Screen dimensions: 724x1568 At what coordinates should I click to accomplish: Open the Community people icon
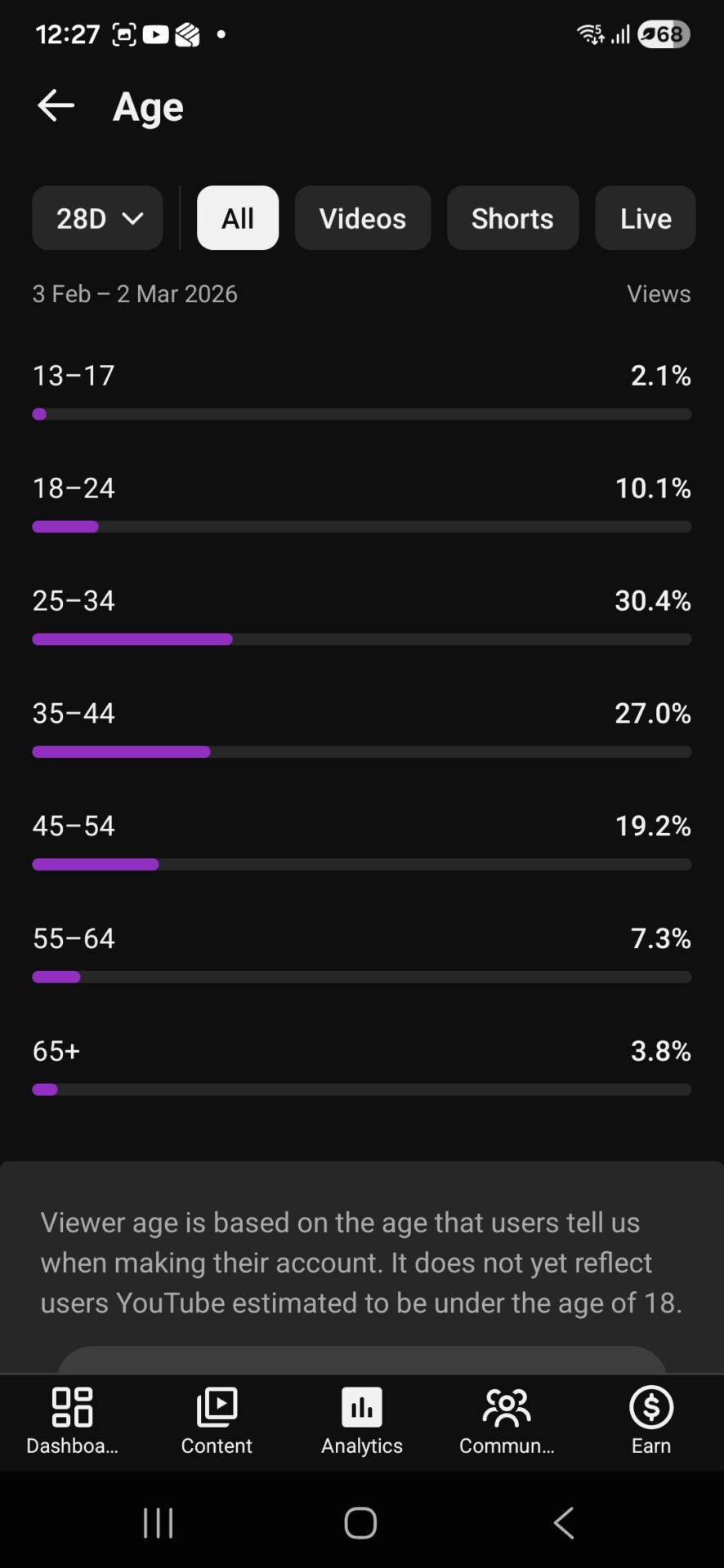pos(507,1407)
